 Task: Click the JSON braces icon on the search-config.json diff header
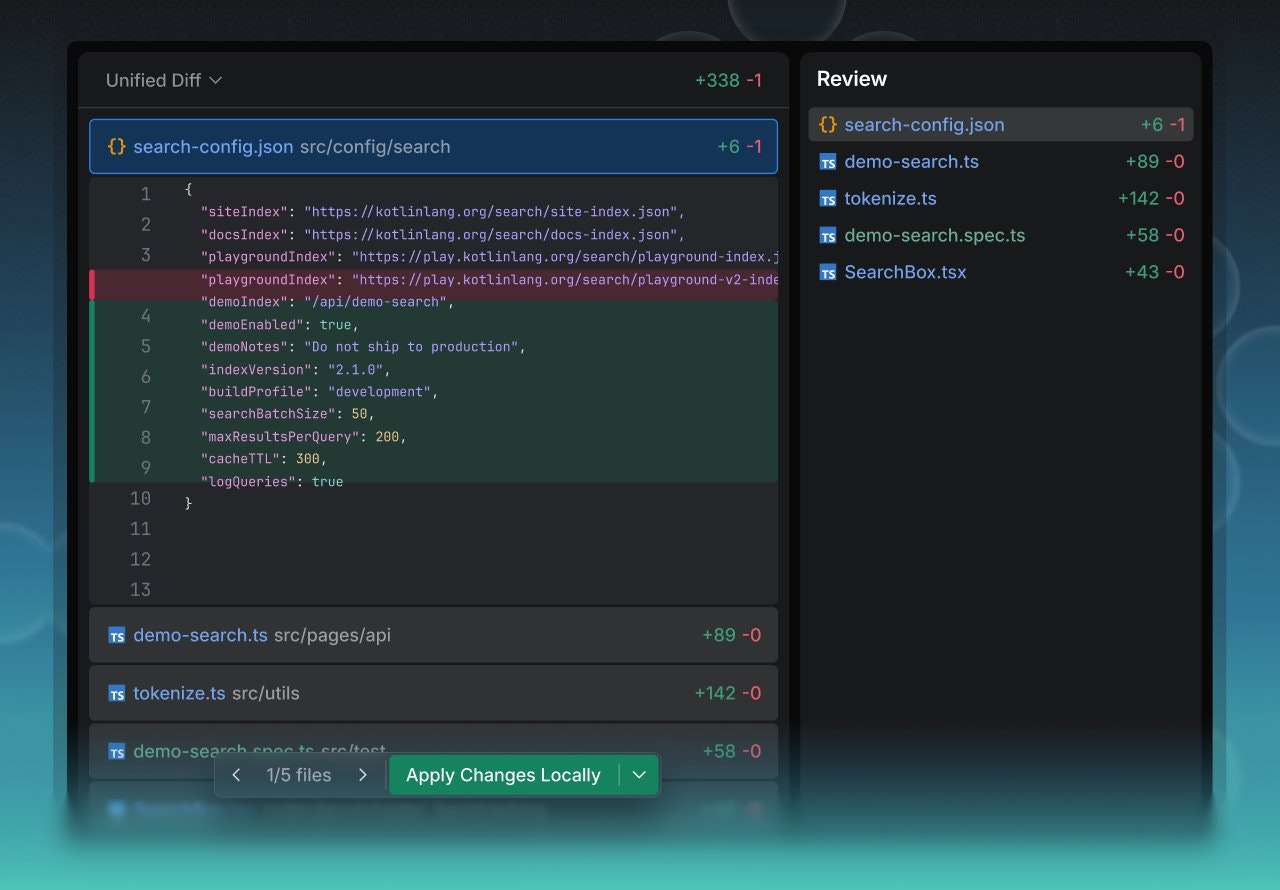(117, 146)
